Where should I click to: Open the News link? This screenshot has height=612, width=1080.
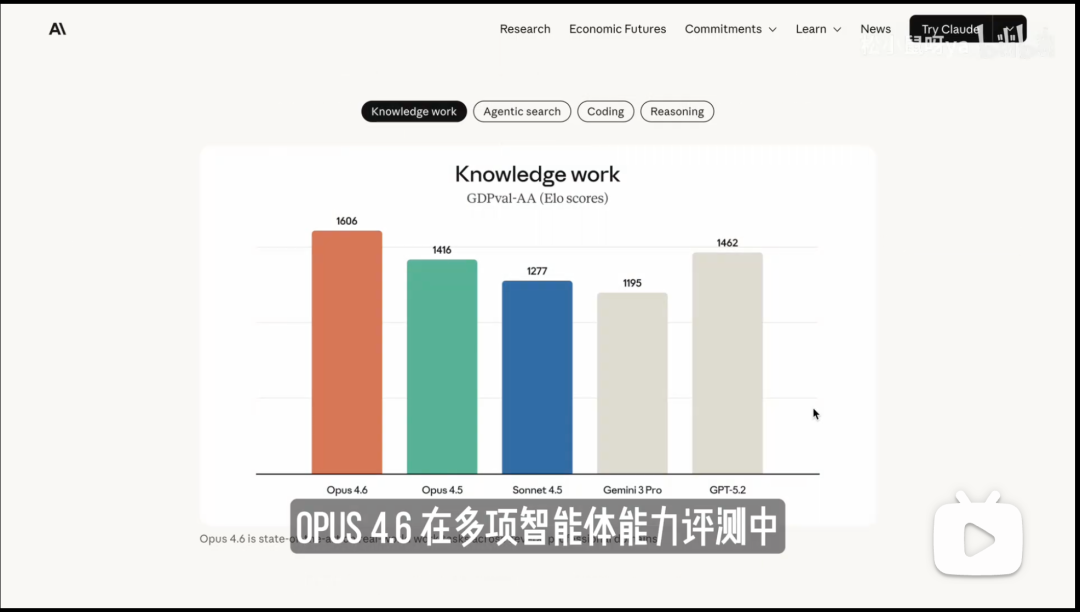[875, 29]
